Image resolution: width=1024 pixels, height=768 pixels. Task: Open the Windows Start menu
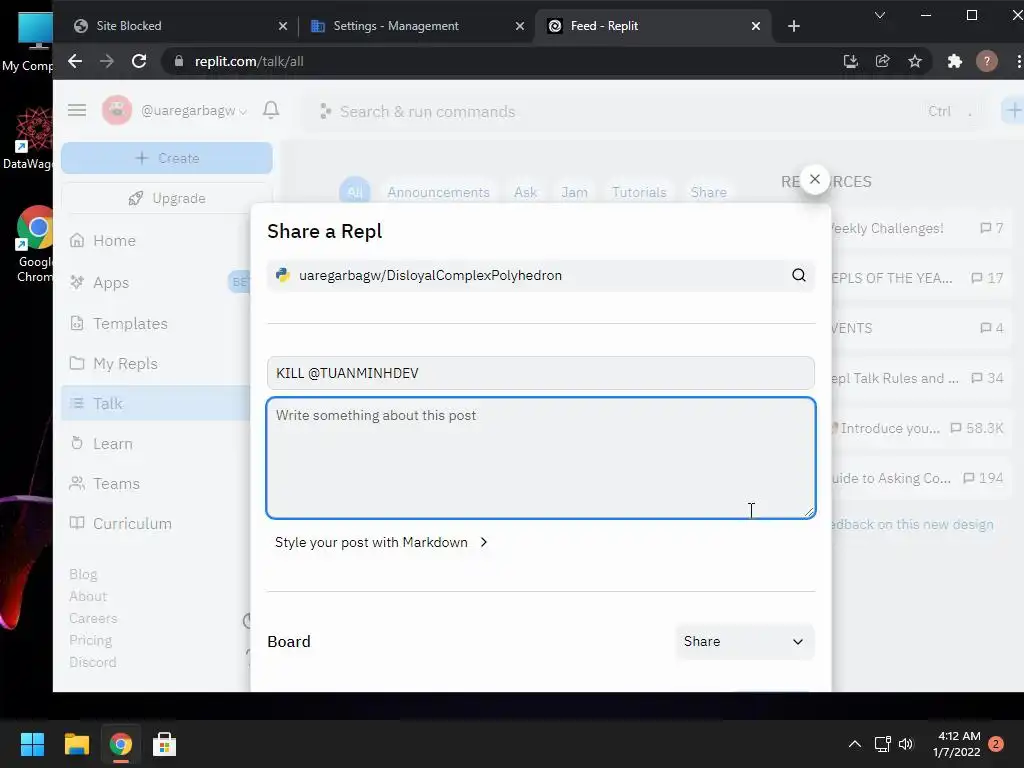[32, 744]
